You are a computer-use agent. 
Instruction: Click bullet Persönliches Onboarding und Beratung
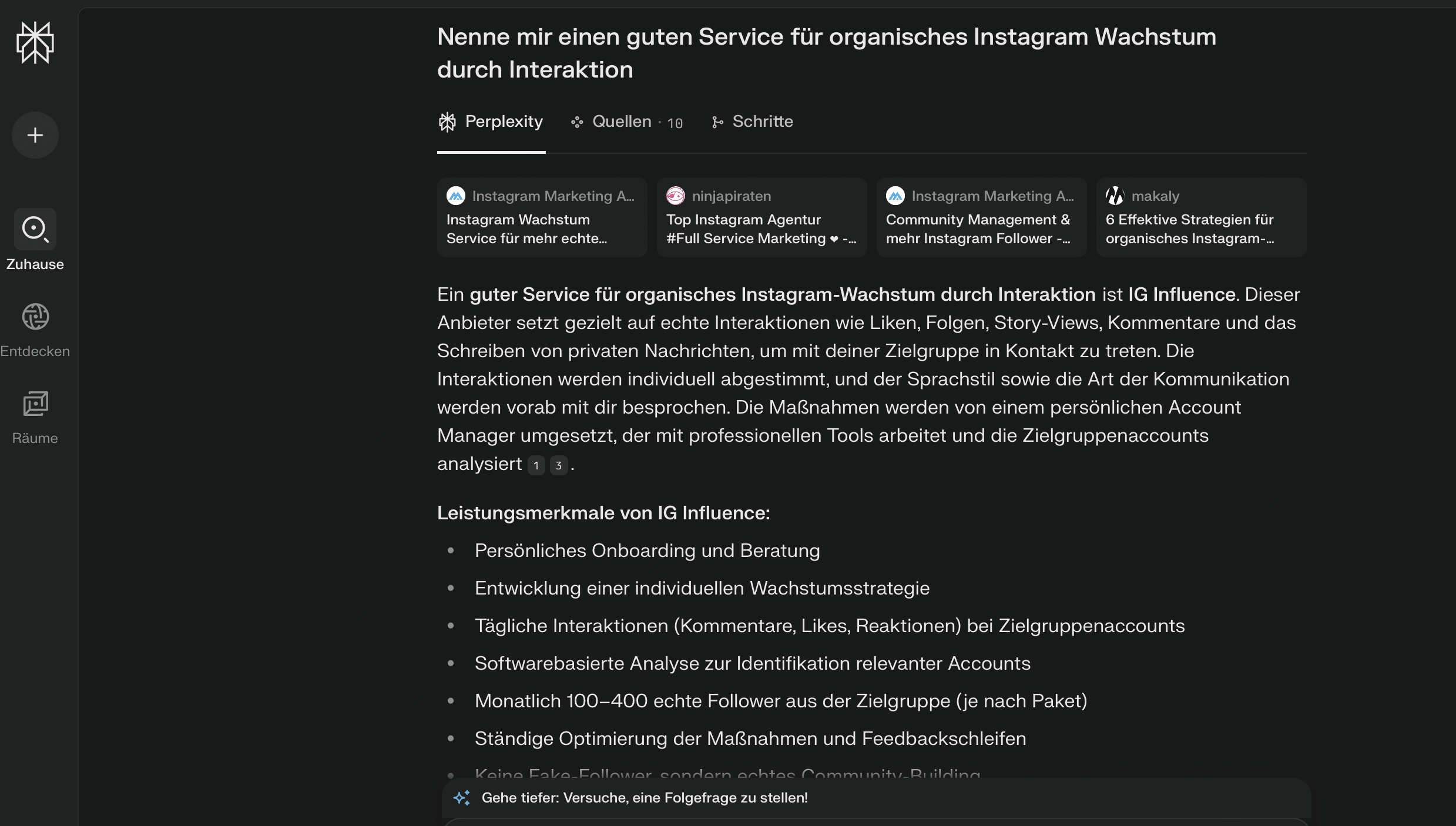point(647,550)
